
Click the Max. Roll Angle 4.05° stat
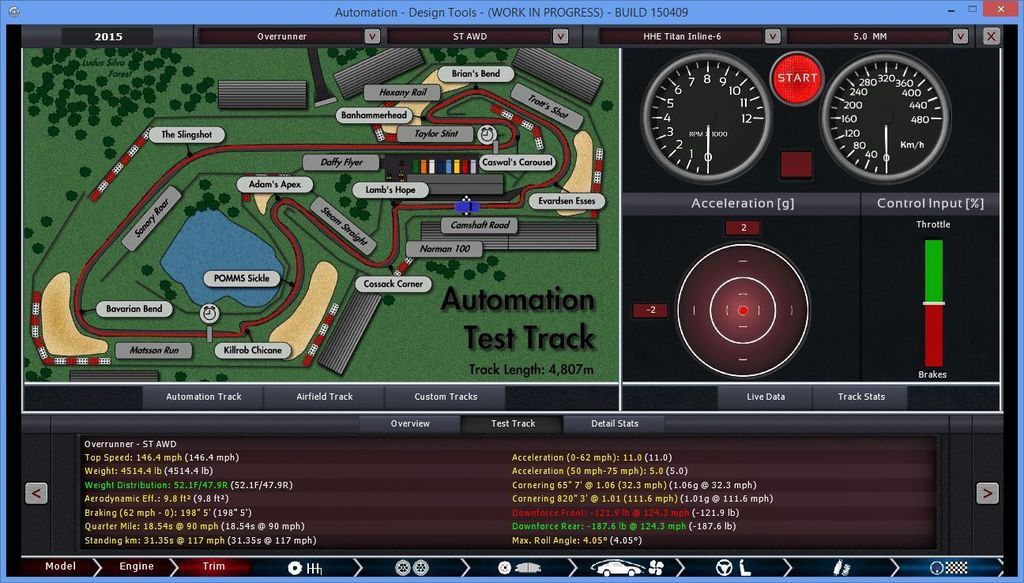[x=577, y=541]
